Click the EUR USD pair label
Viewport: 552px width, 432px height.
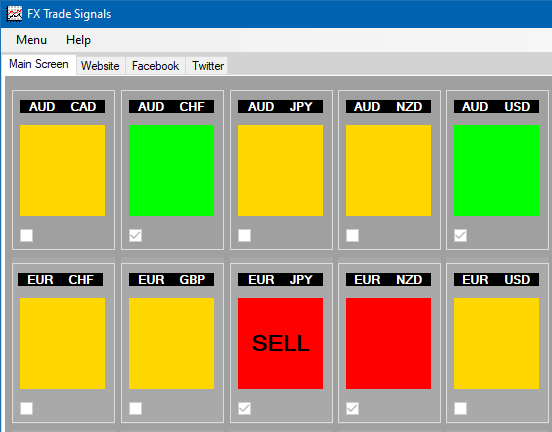(x=496, y=280)
